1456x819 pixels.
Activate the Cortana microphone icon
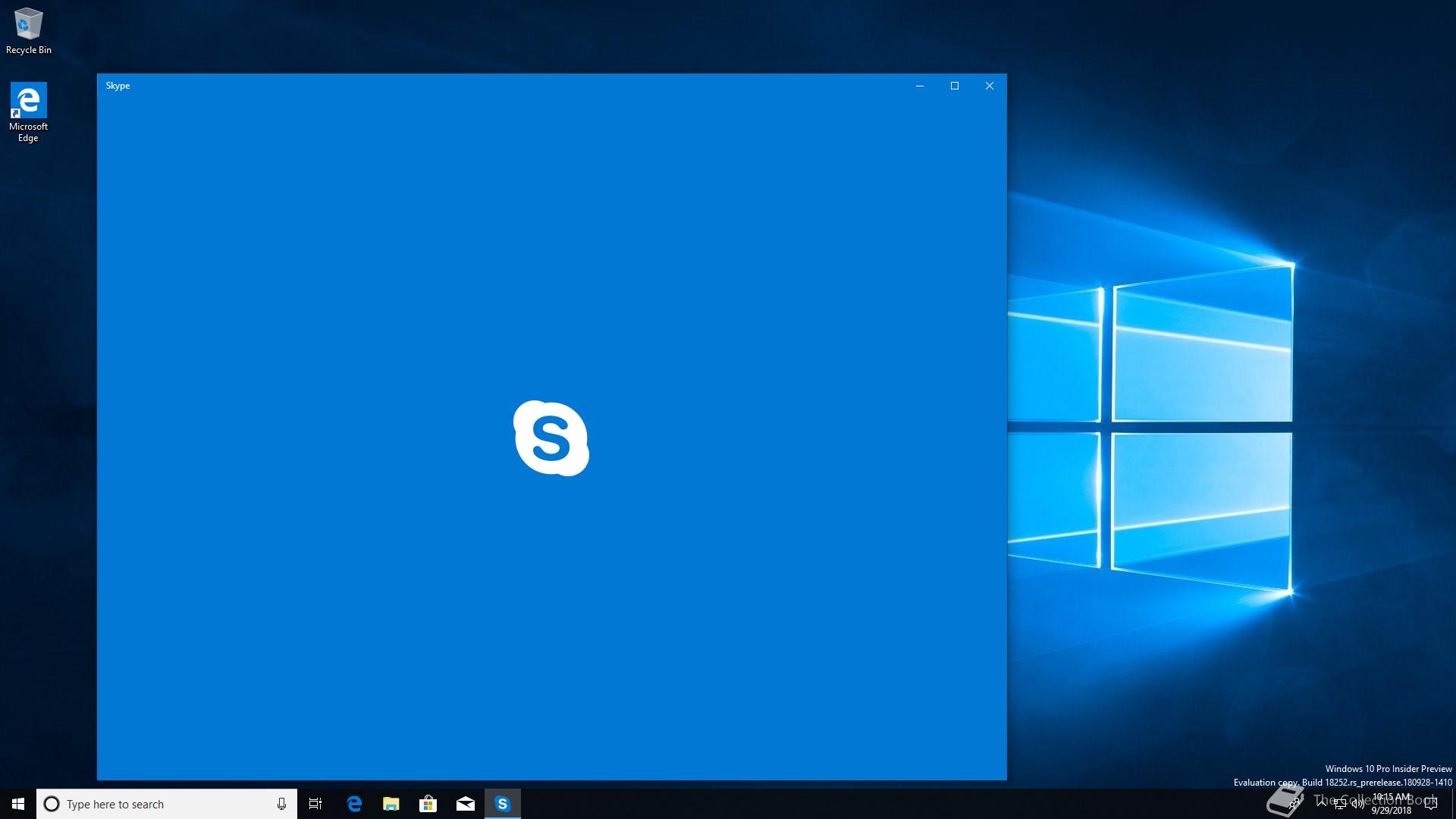pos(281,804)
